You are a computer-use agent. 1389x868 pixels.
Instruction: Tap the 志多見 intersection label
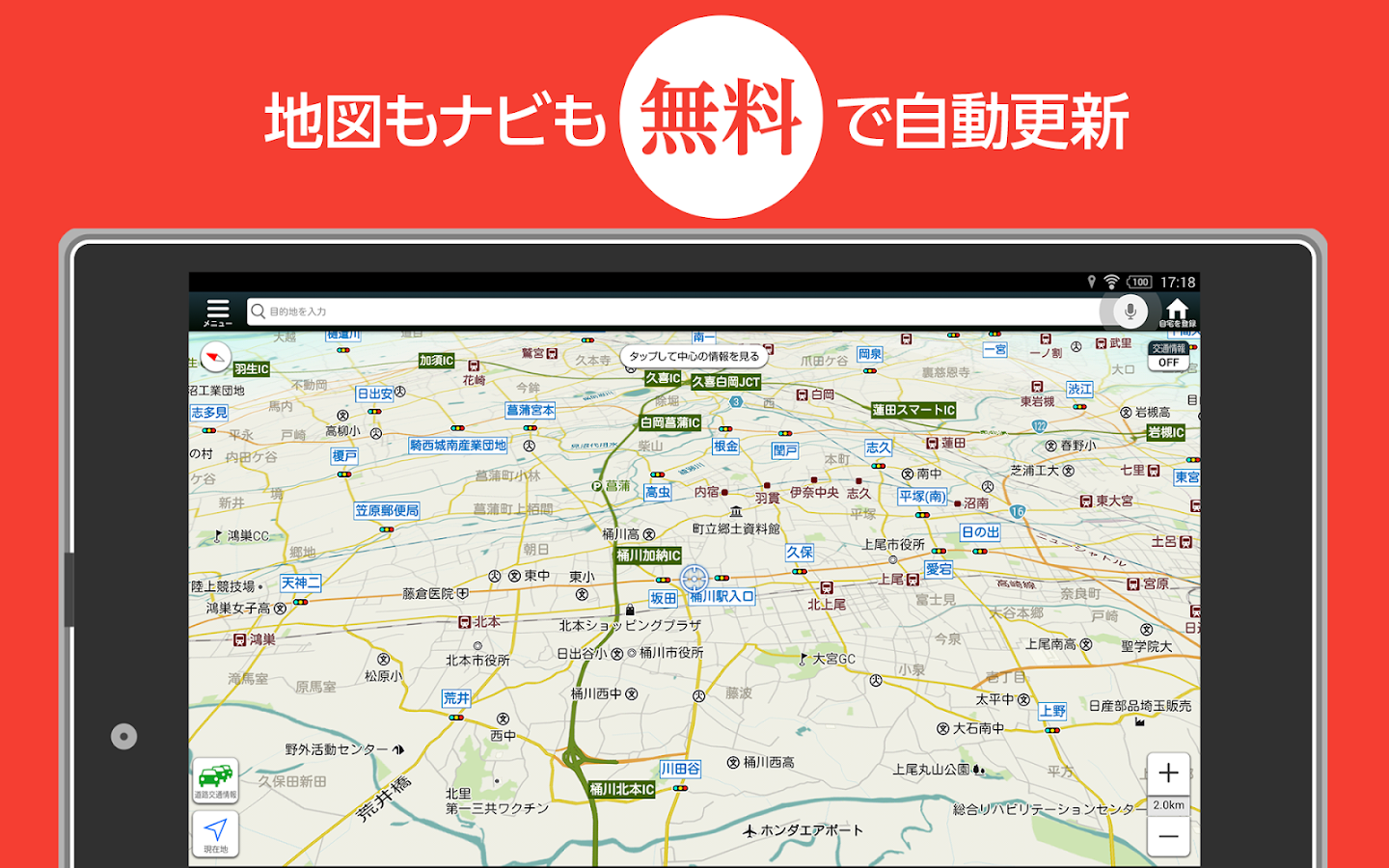pos(209,413)
